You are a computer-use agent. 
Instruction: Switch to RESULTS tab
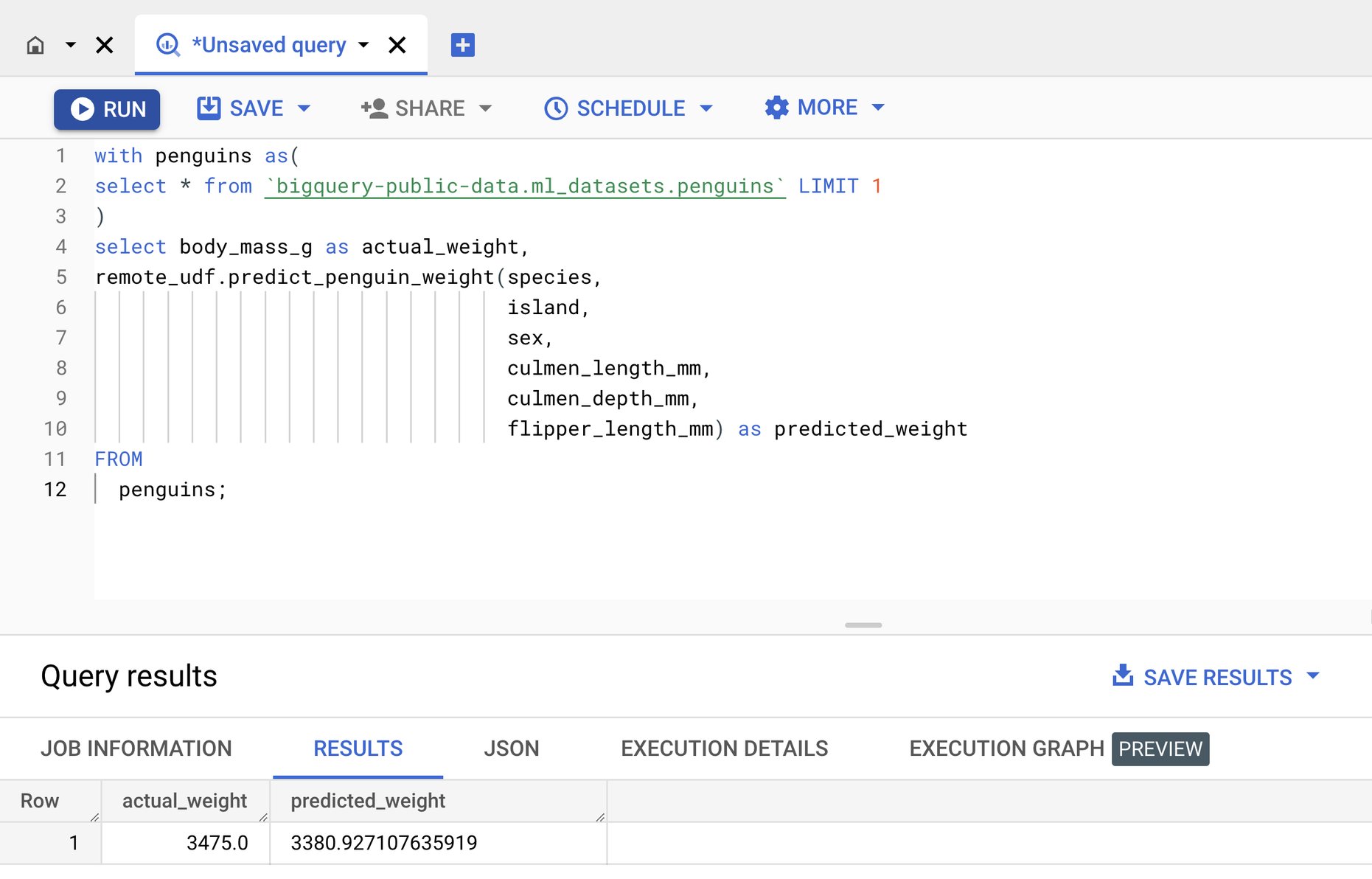(358, 748)
